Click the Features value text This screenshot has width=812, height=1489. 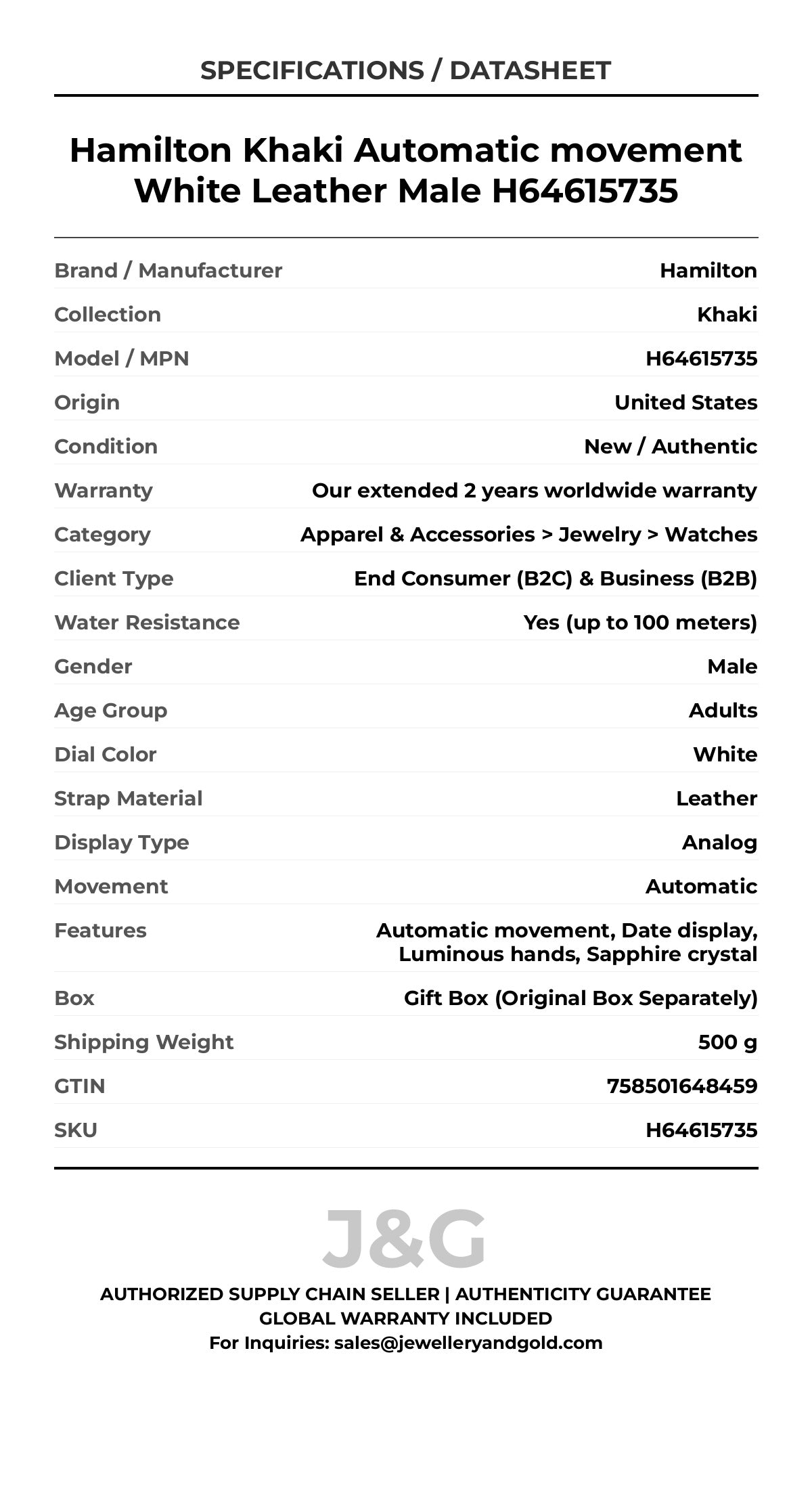pos(567,942)
